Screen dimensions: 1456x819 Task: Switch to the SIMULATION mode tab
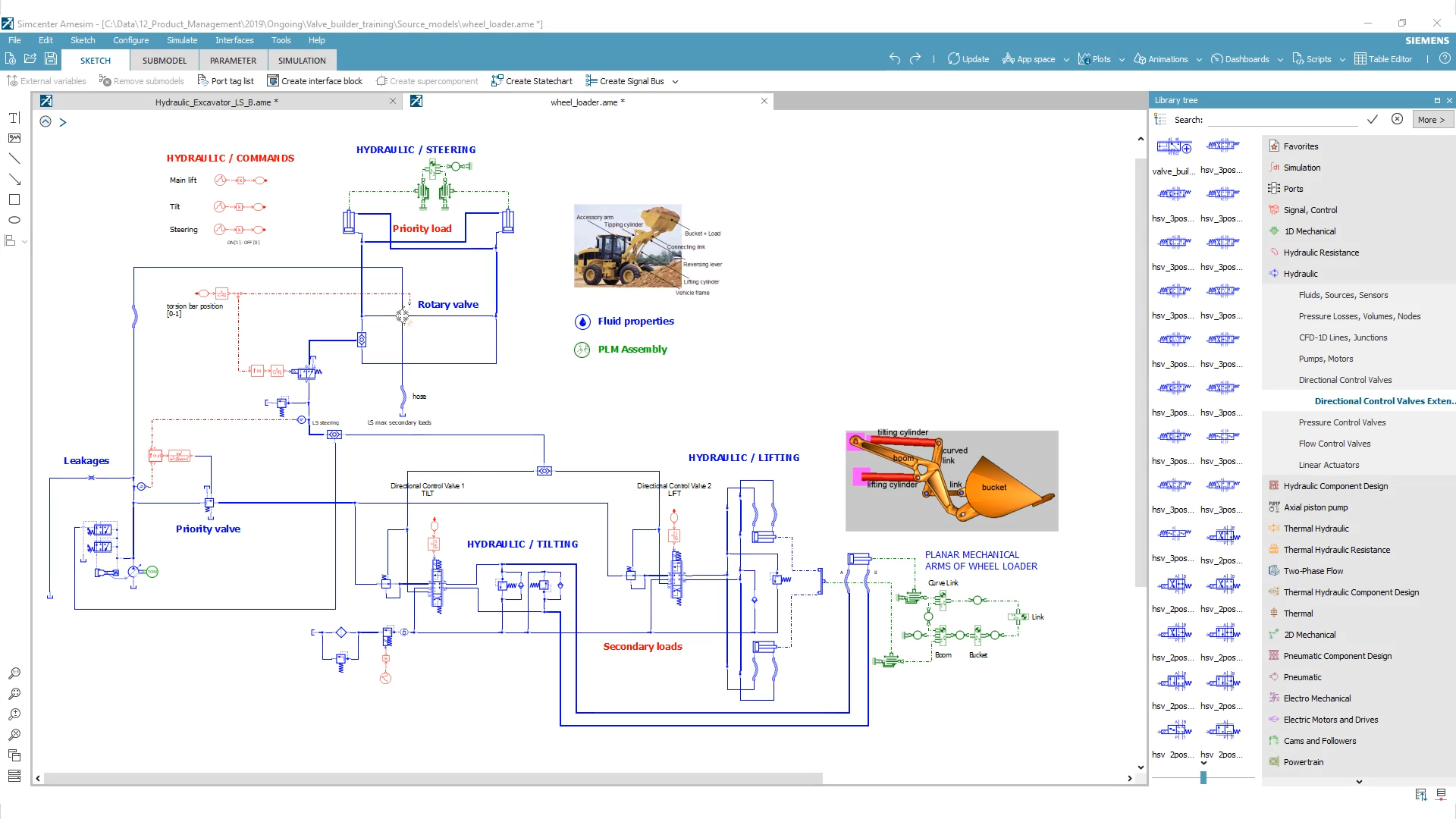point(301,60)
